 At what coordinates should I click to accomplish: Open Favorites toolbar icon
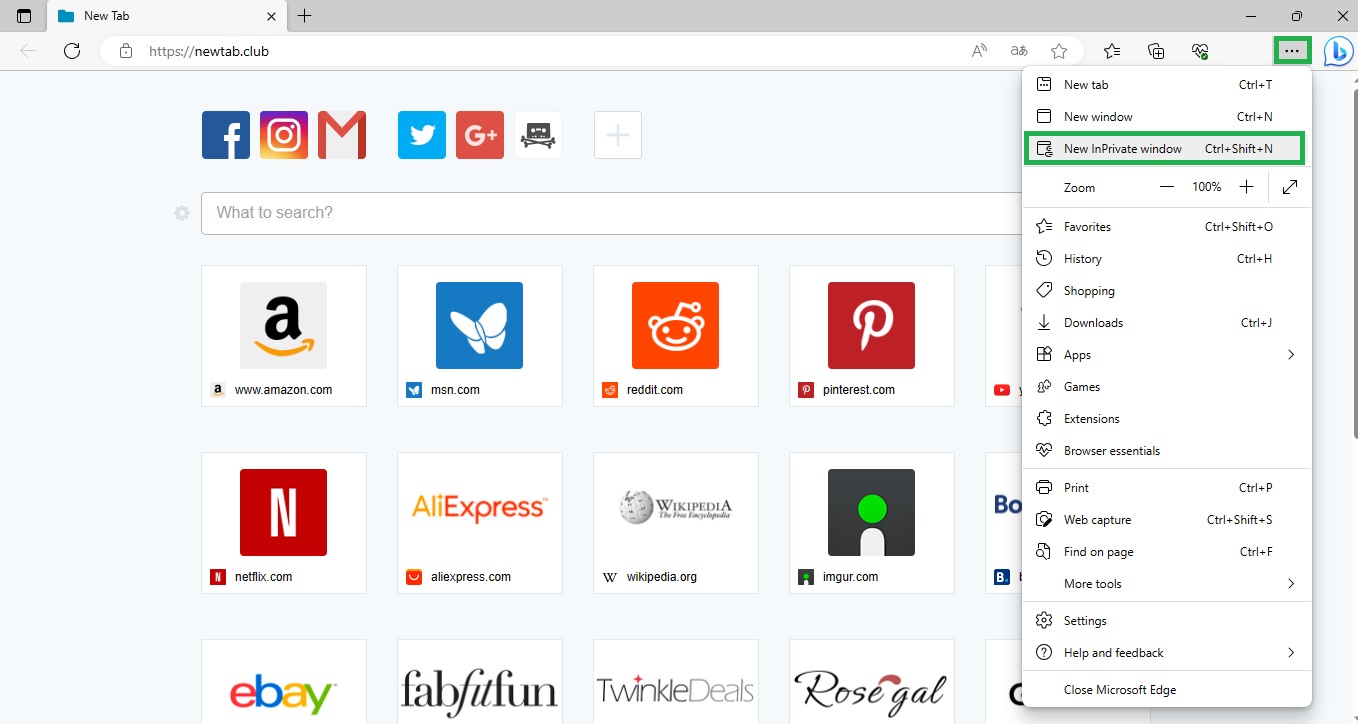tap(1112, 51)
